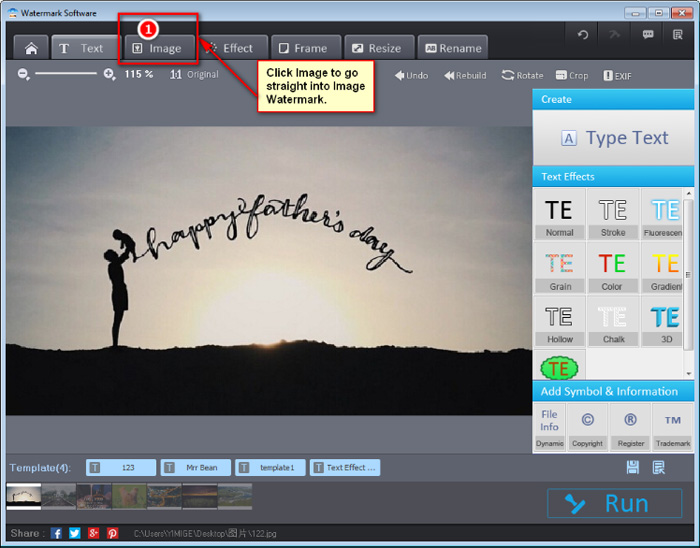The image size is (700, 548).
Task: Insert Dynamic File Info
Action: click(550, 428)
